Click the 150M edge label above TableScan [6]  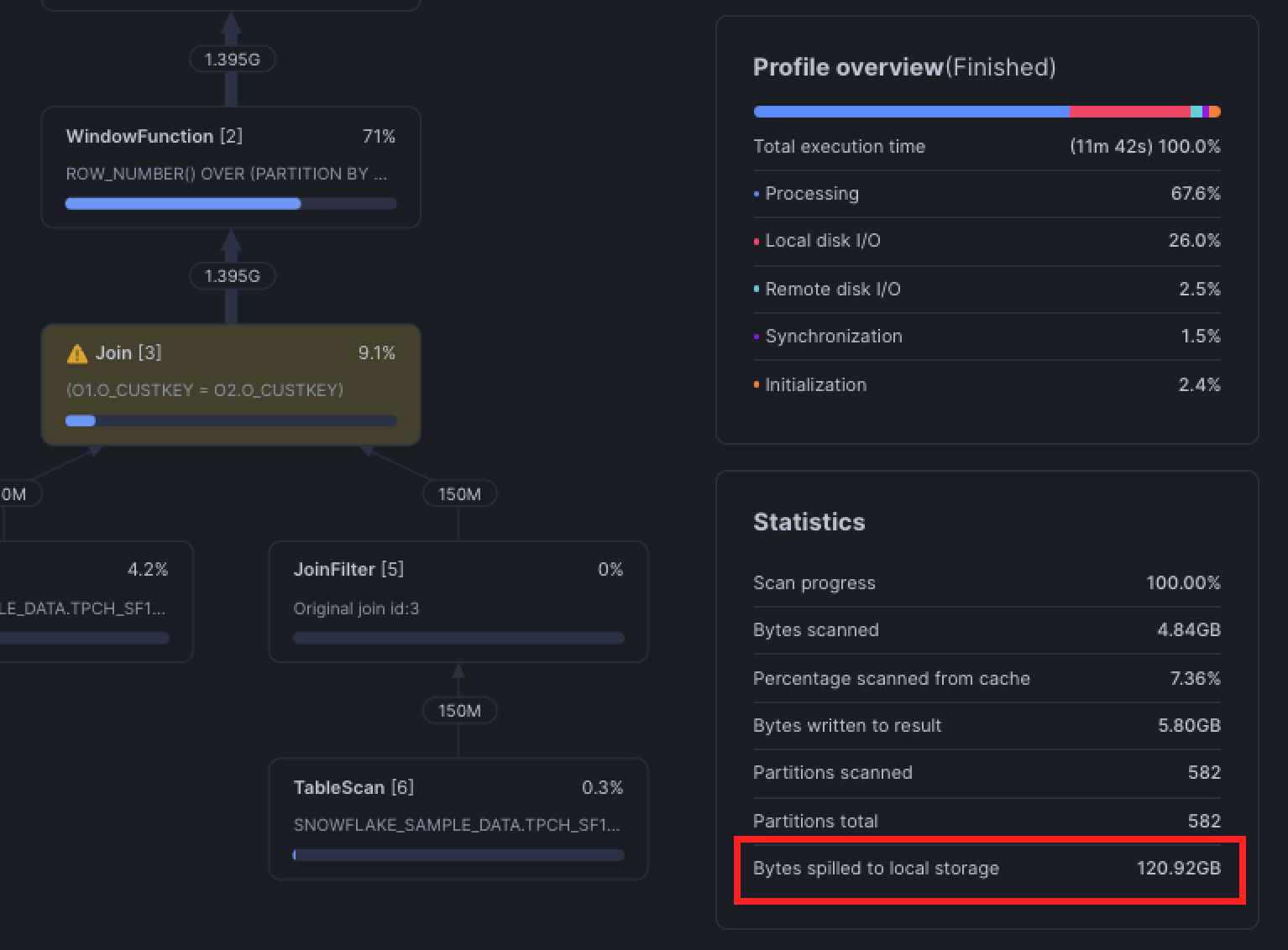[x=458, y=710]
